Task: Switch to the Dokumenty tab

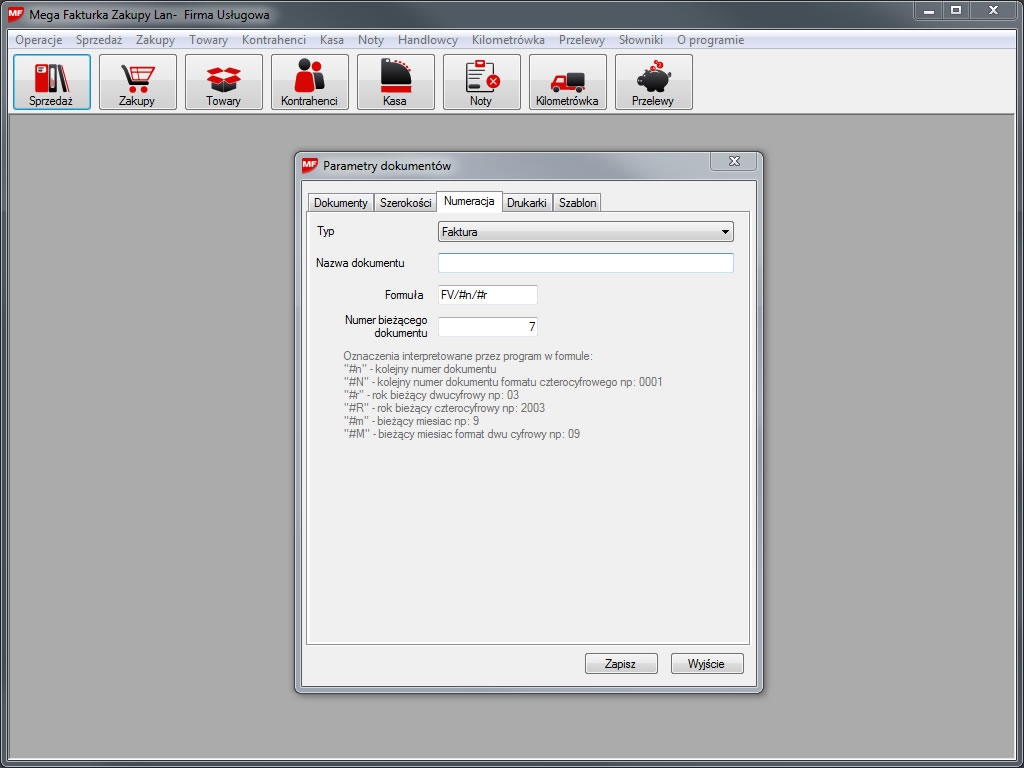Action: point(341,203)
